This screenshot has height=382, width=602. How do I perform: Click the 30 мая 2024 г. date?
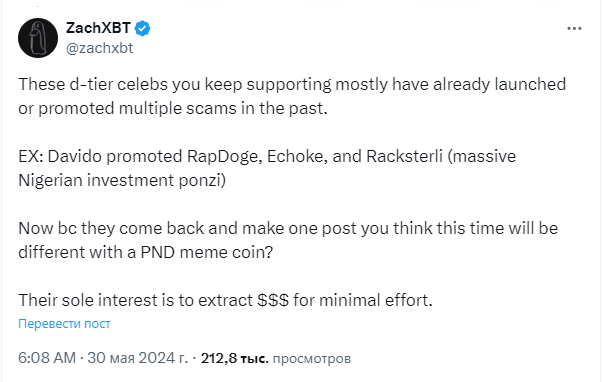137,358
